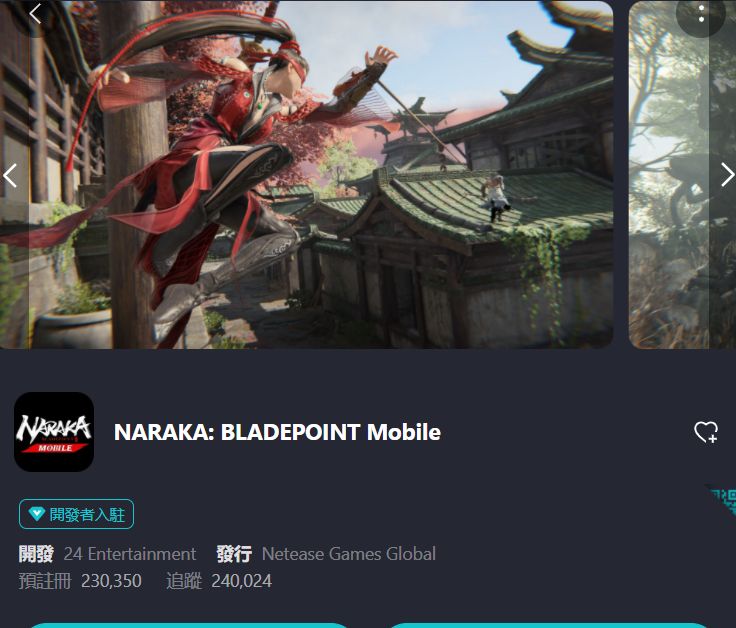Click the 發行 label
Screen dimensions: 736x628
pyautogui.click(x=234, y=554)
